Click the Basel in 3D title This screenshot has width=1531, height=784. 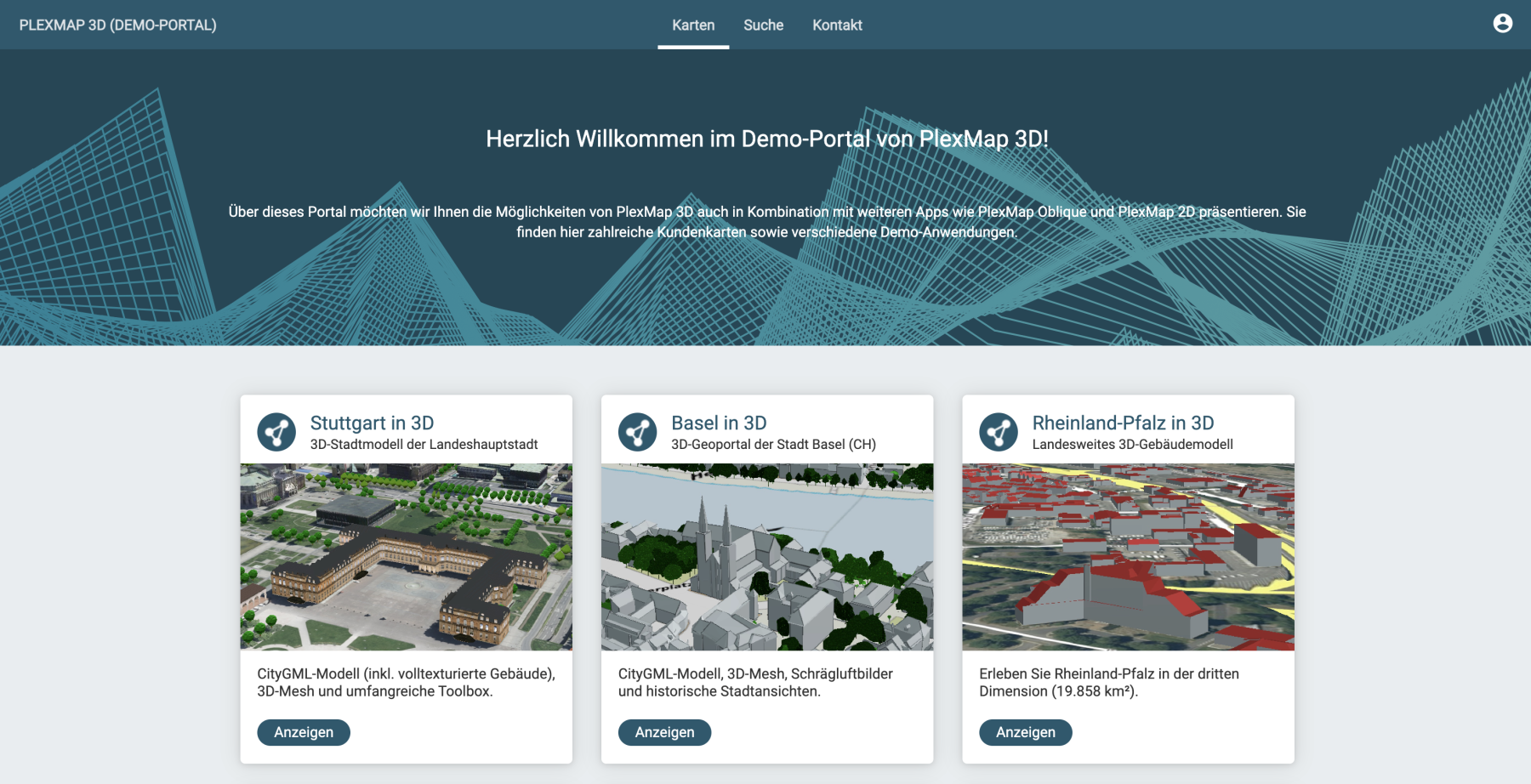pos(719,423)
